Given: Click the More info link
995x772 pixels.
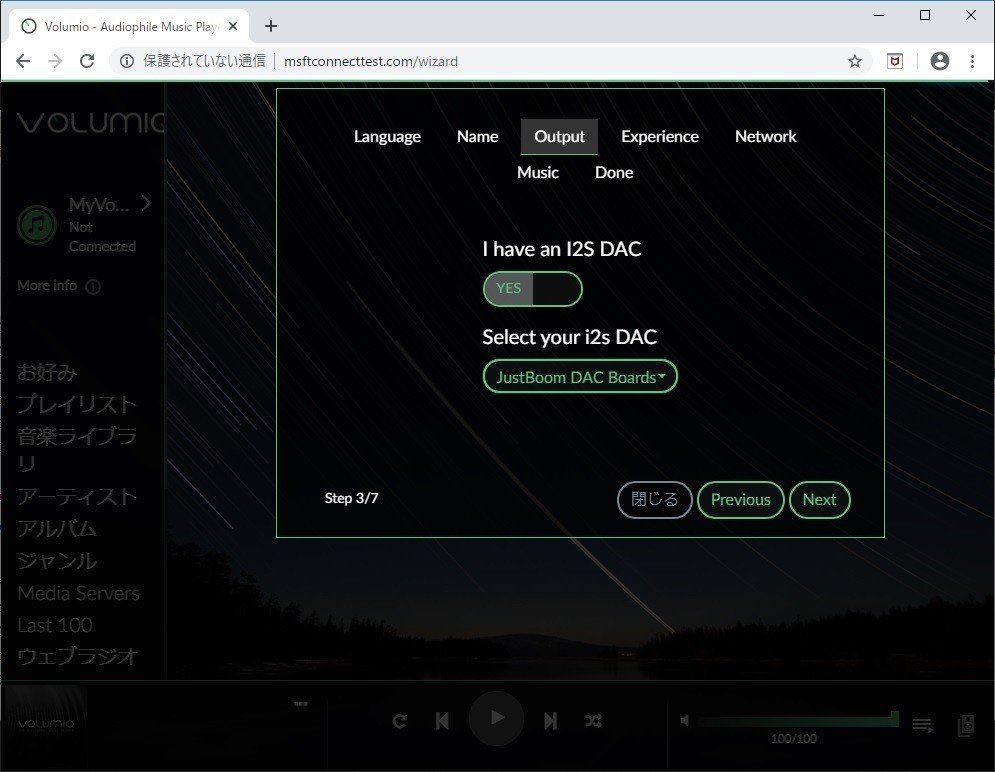Looking at the screenshot, I should pyautogui.click(x=58, y=286).
